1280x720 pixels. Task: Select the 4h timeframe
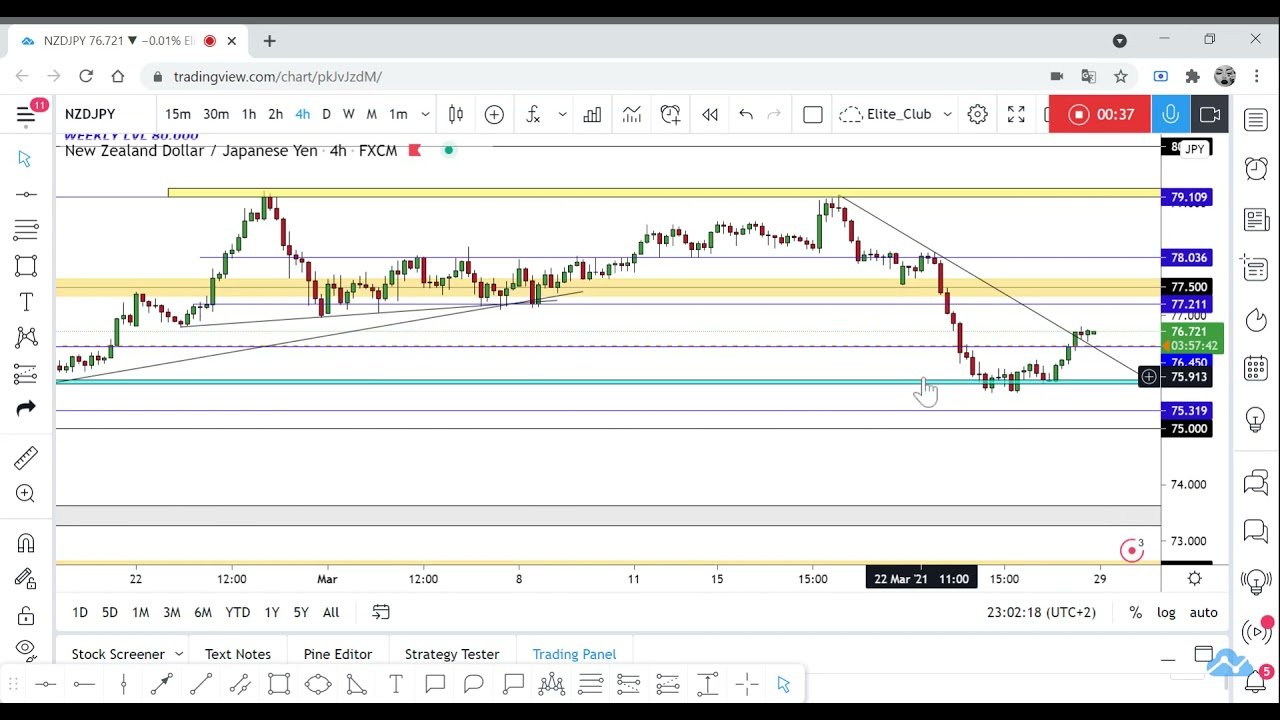click(x=302, y=114)
